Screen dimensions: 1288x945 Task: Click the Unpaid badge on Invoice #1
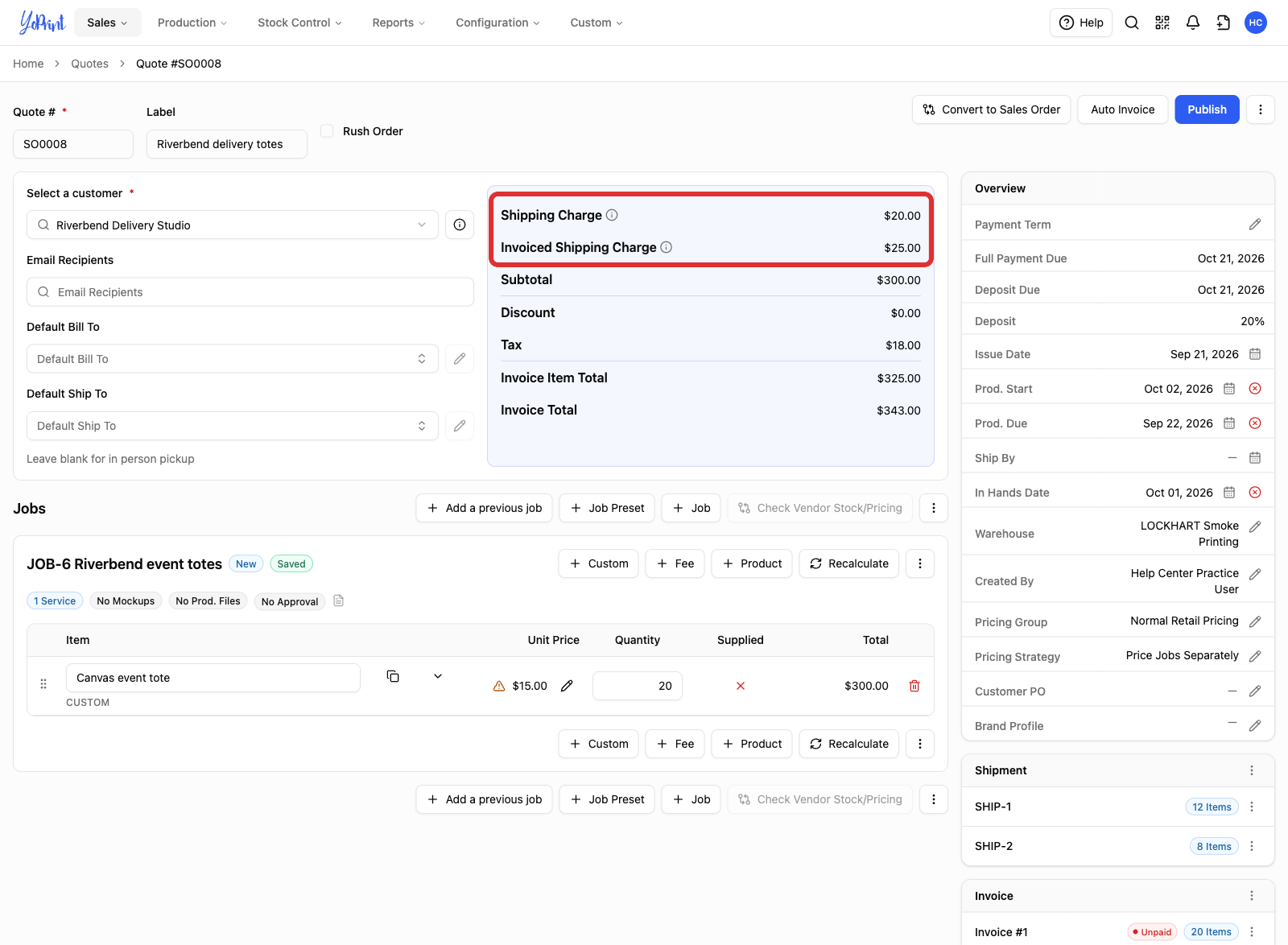tap(1152, 932)
